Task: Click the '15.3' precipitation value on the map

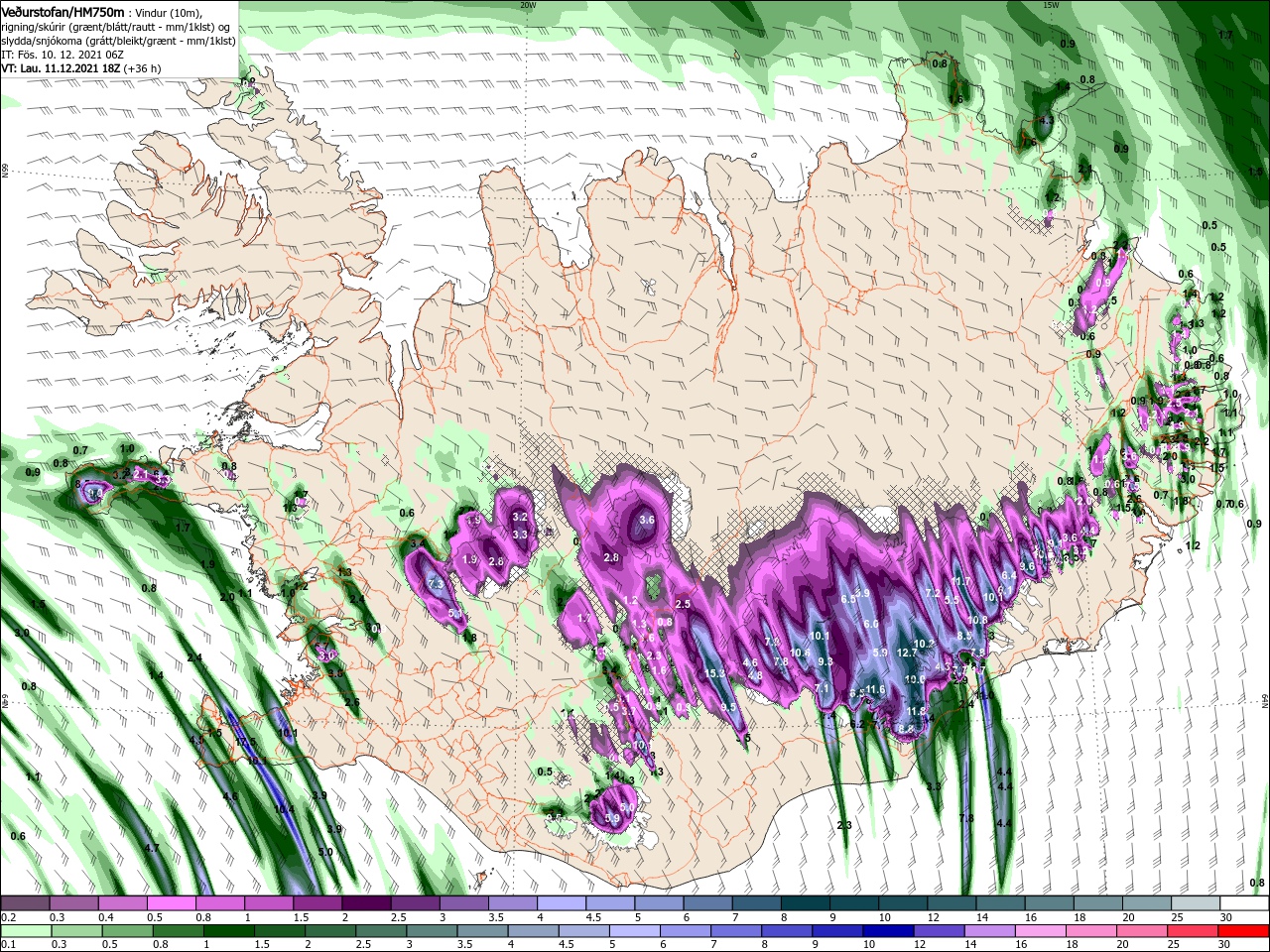Action: point(713,673)
